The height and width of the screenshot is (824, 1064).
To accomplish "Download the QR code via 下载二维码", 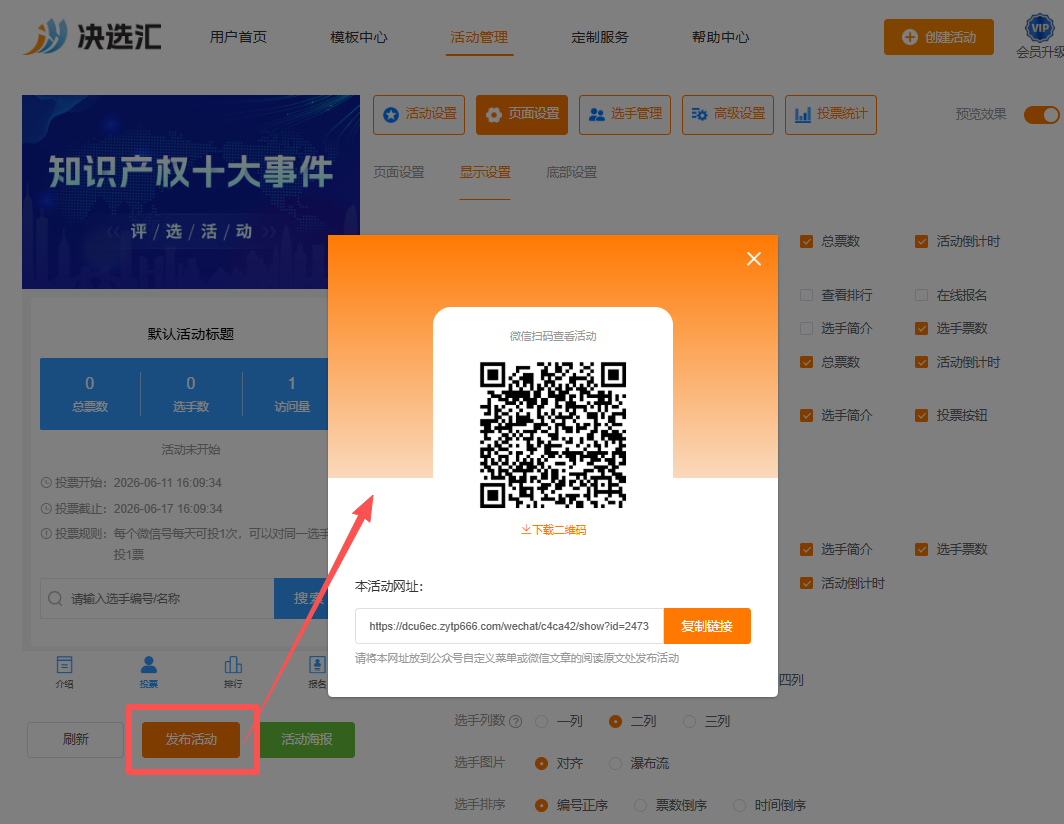I will pyautogui.click(x=553, y=529).
